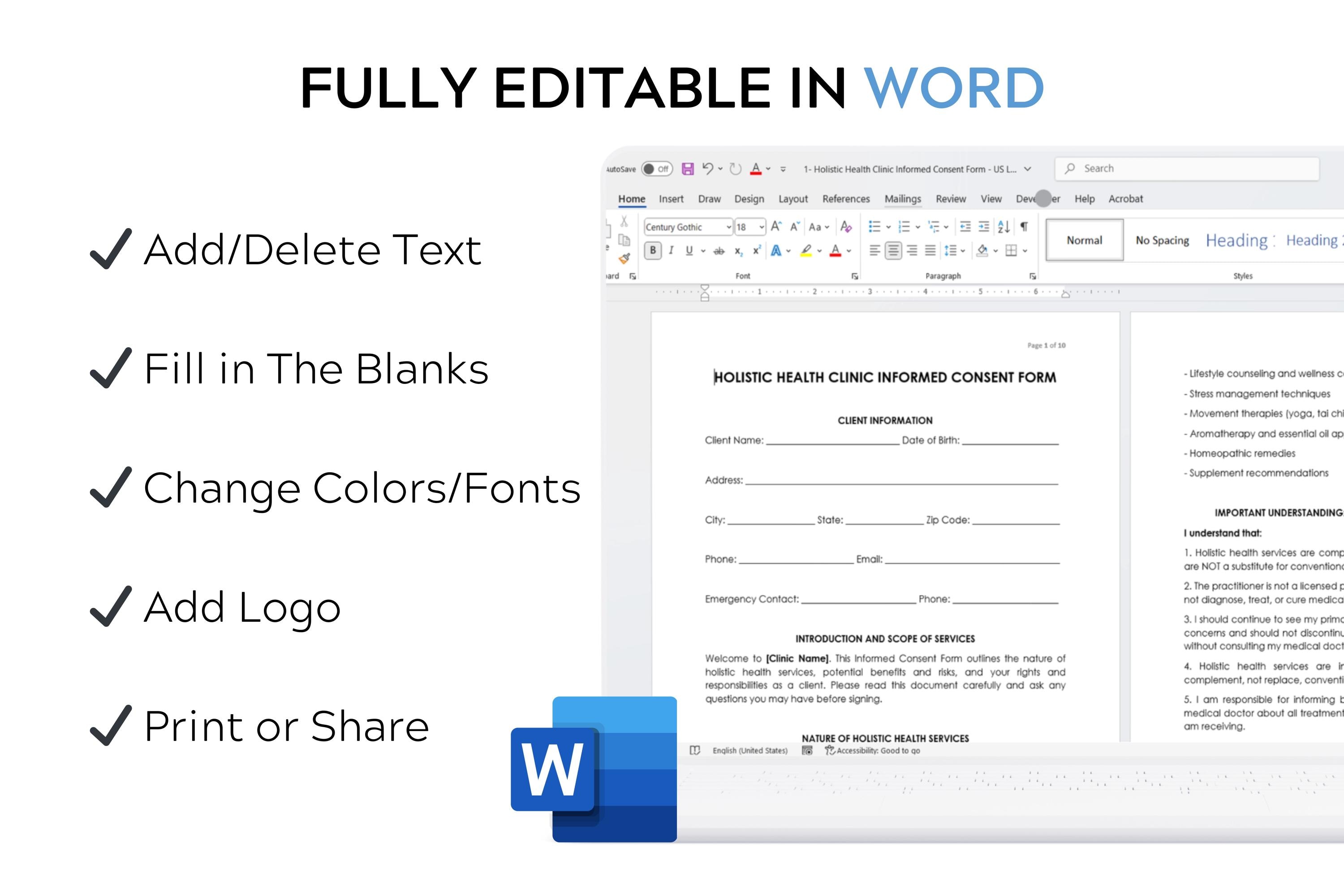Screen dimensions: 1344x896
Task: Expand the document title dropdown chevron
Action: pos(1027,168)
